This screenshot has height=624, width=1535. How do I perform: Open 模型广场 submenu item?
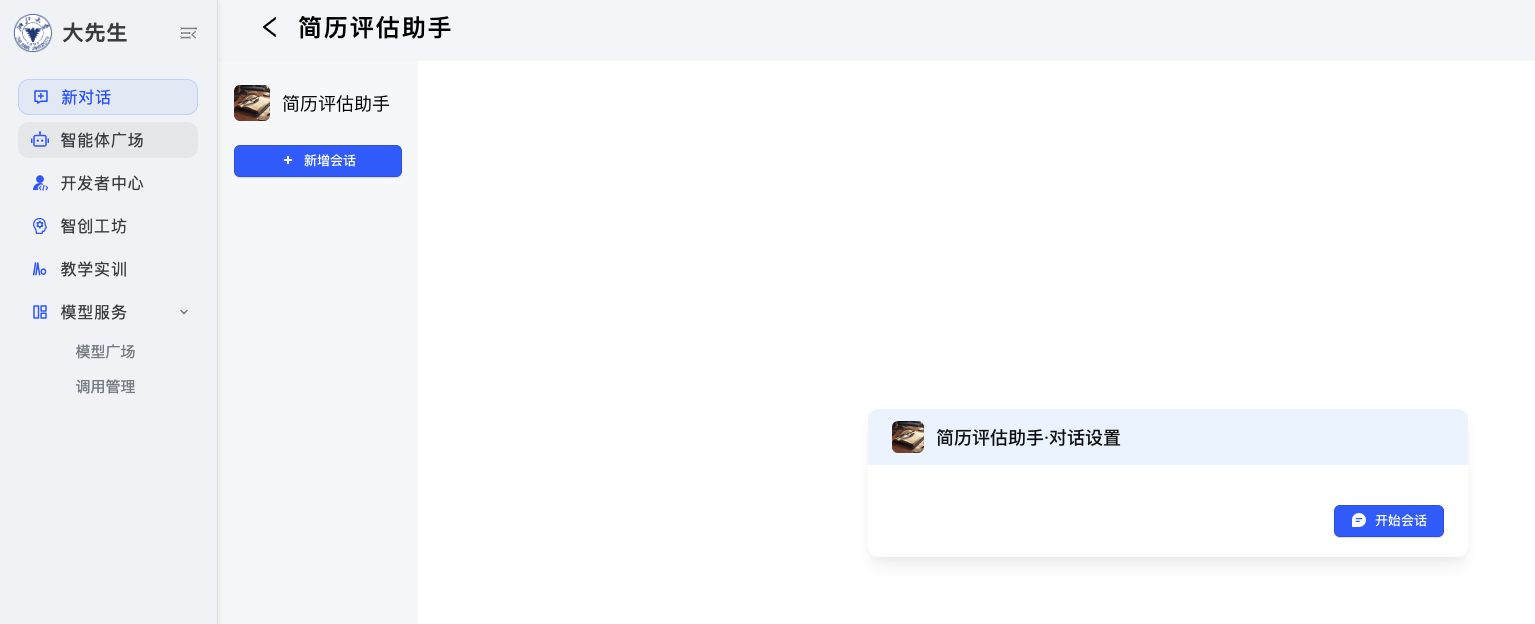point(105,352)
